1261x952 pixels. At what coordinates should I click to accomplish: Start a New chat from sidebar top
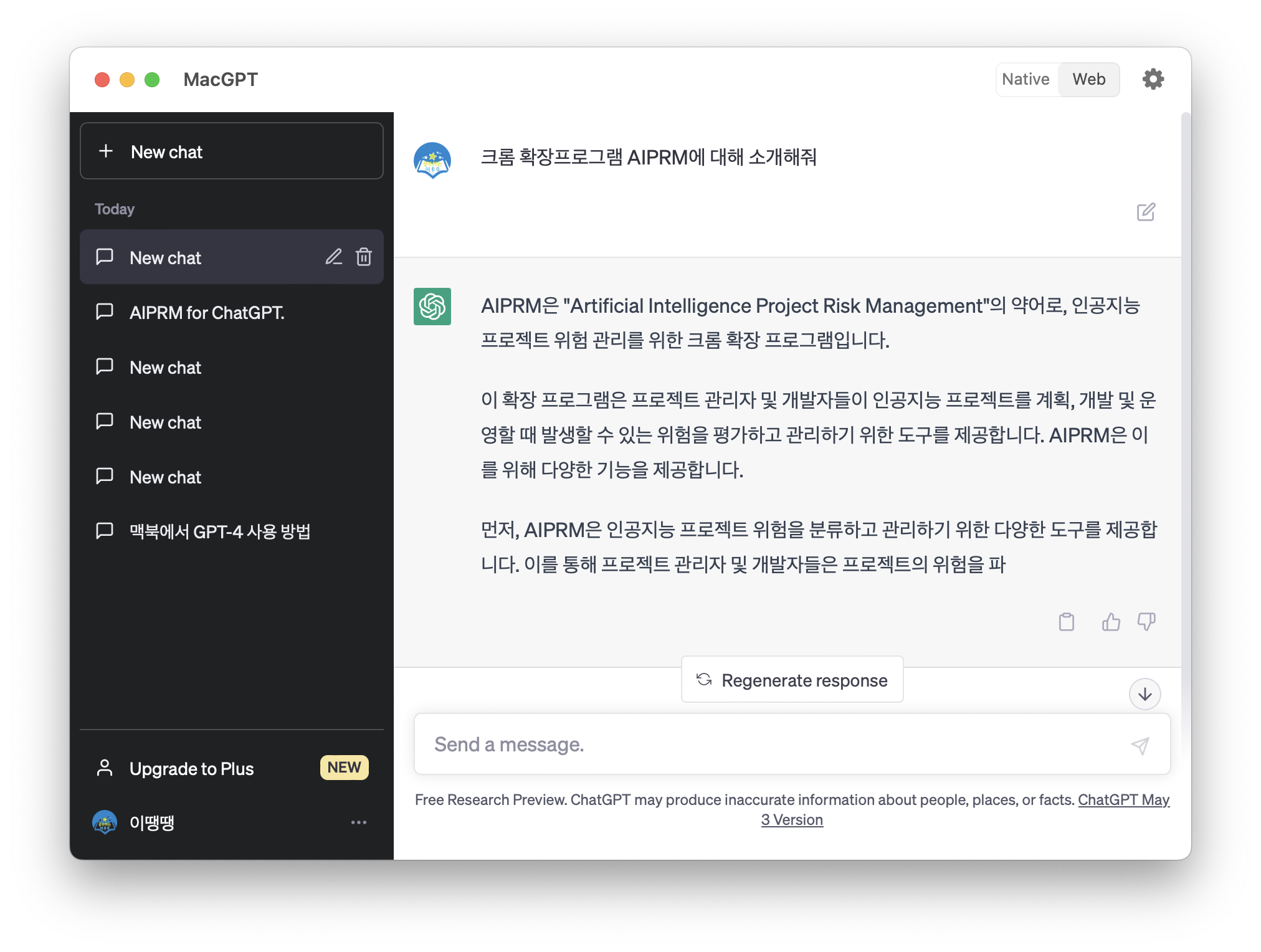click(x=231, y=151)
